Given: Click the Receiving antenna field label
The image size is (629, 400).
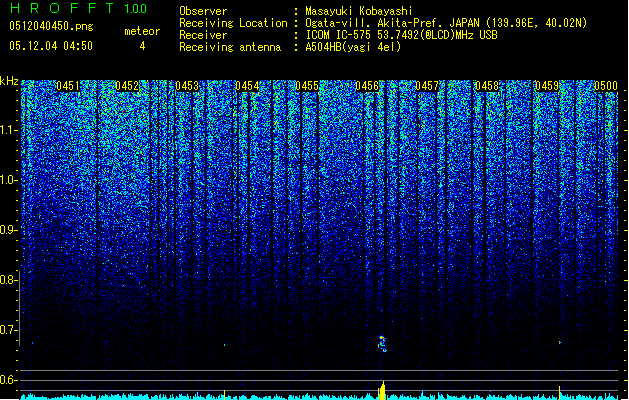Looking at the screenshot, I should click(230, 47).
